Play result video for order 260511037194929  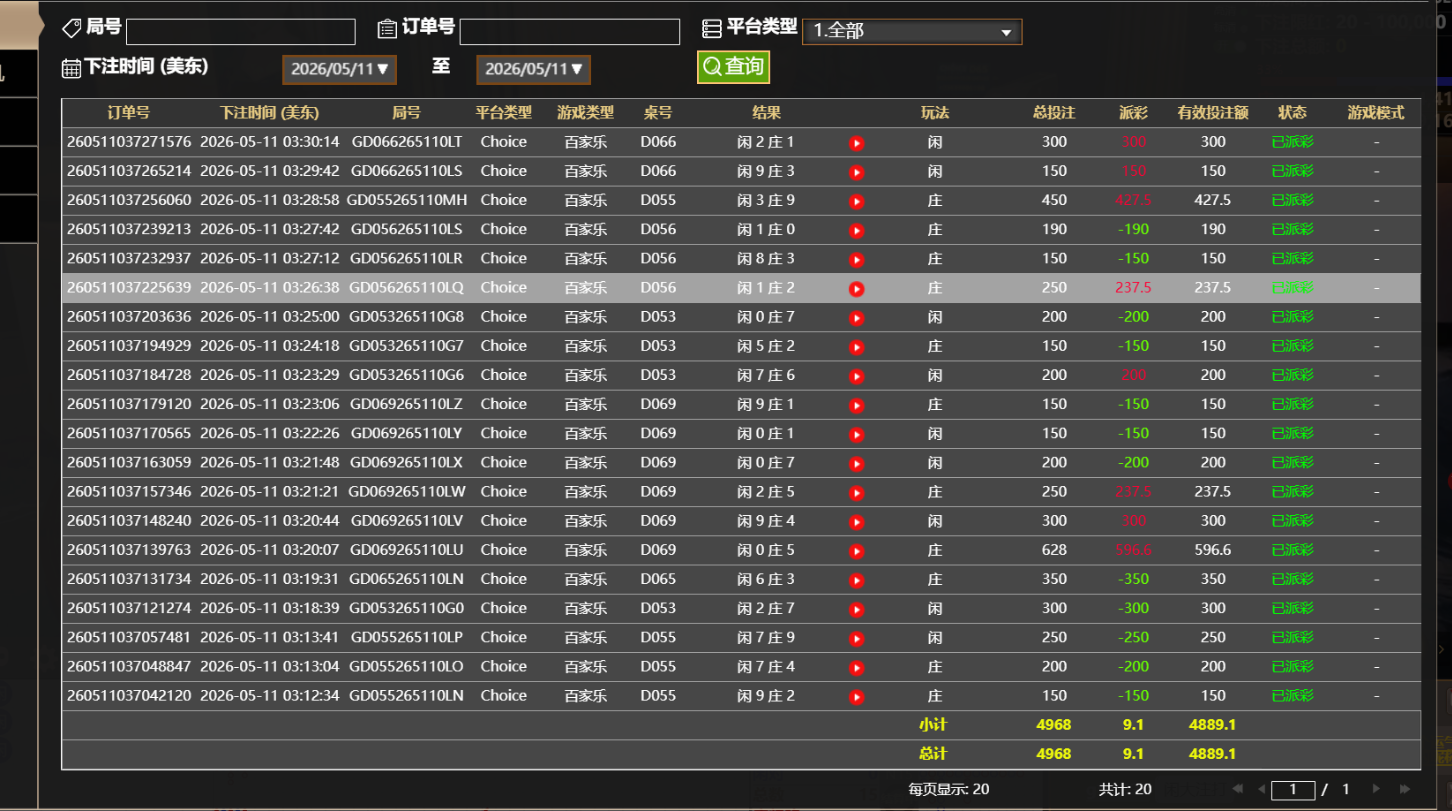tap(856, 347)
